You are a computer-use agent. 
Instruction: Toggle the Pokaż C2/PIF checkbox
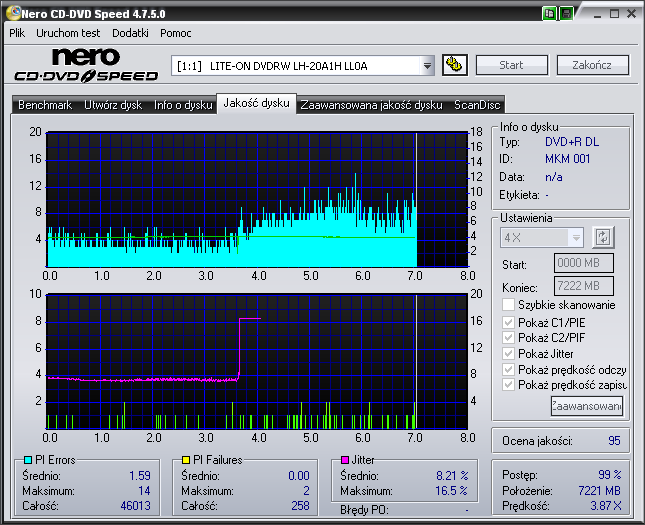tap(508, 338)
